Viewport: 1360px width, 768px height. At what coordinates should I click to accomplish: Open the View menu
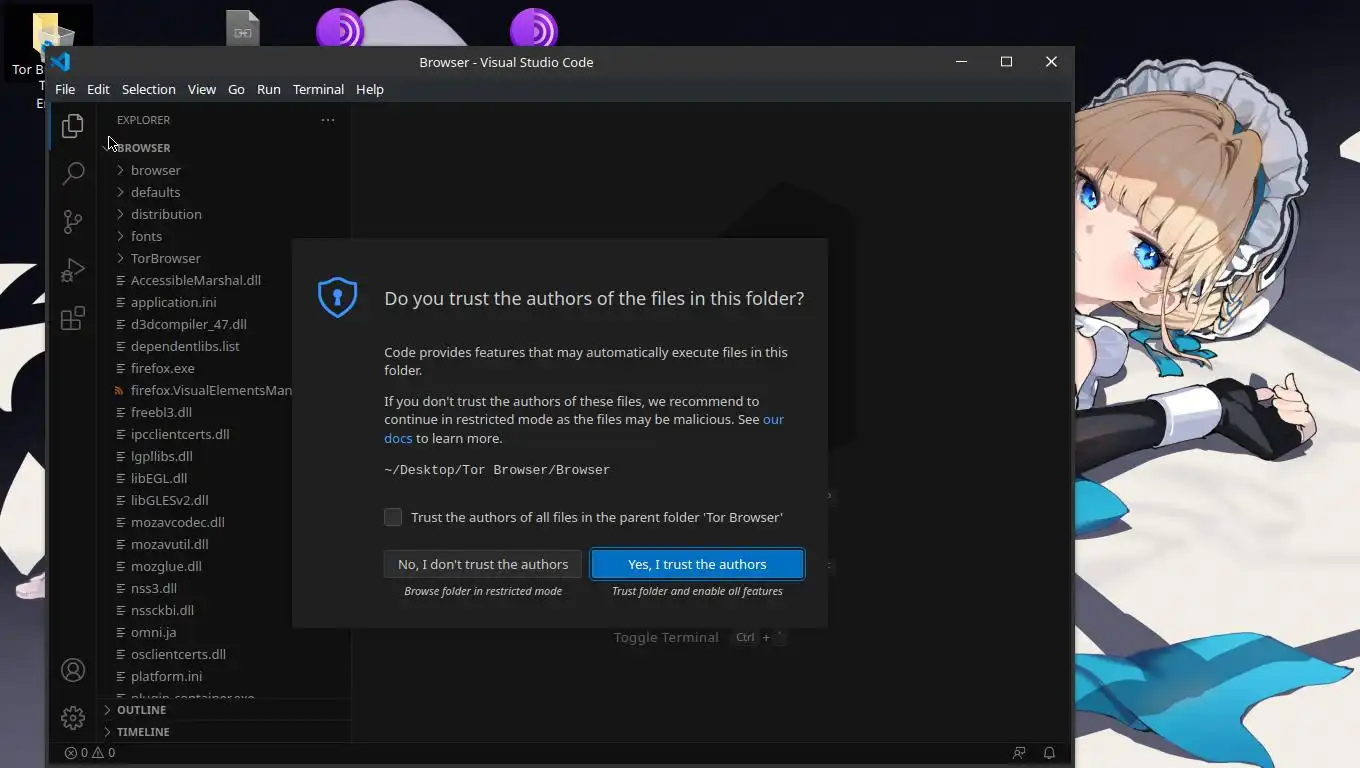tap(201, 89)
